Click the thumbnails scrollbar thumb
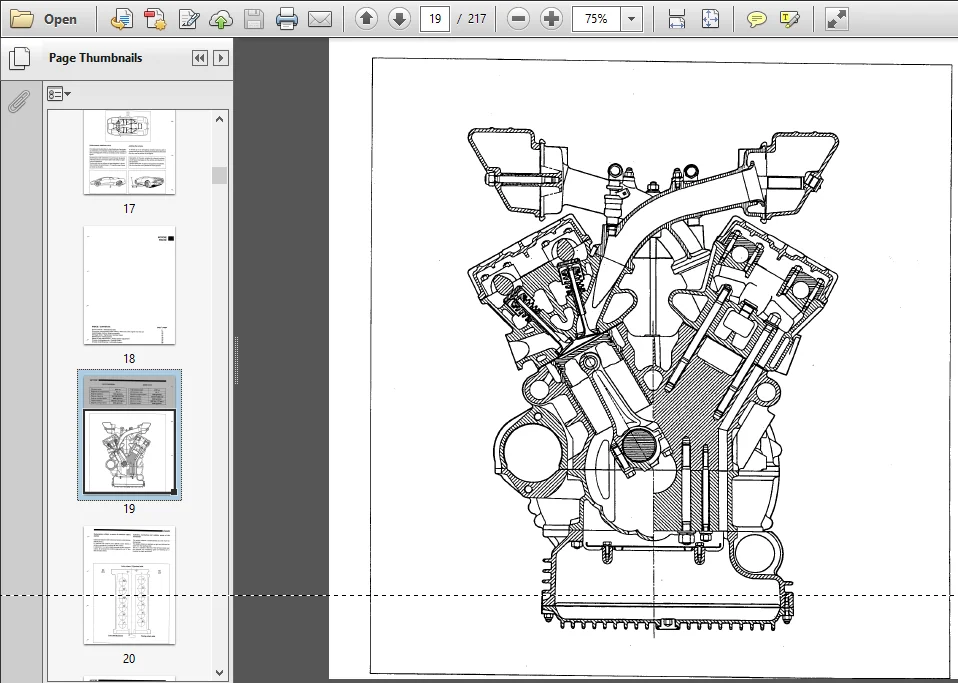 pos(219,175)
